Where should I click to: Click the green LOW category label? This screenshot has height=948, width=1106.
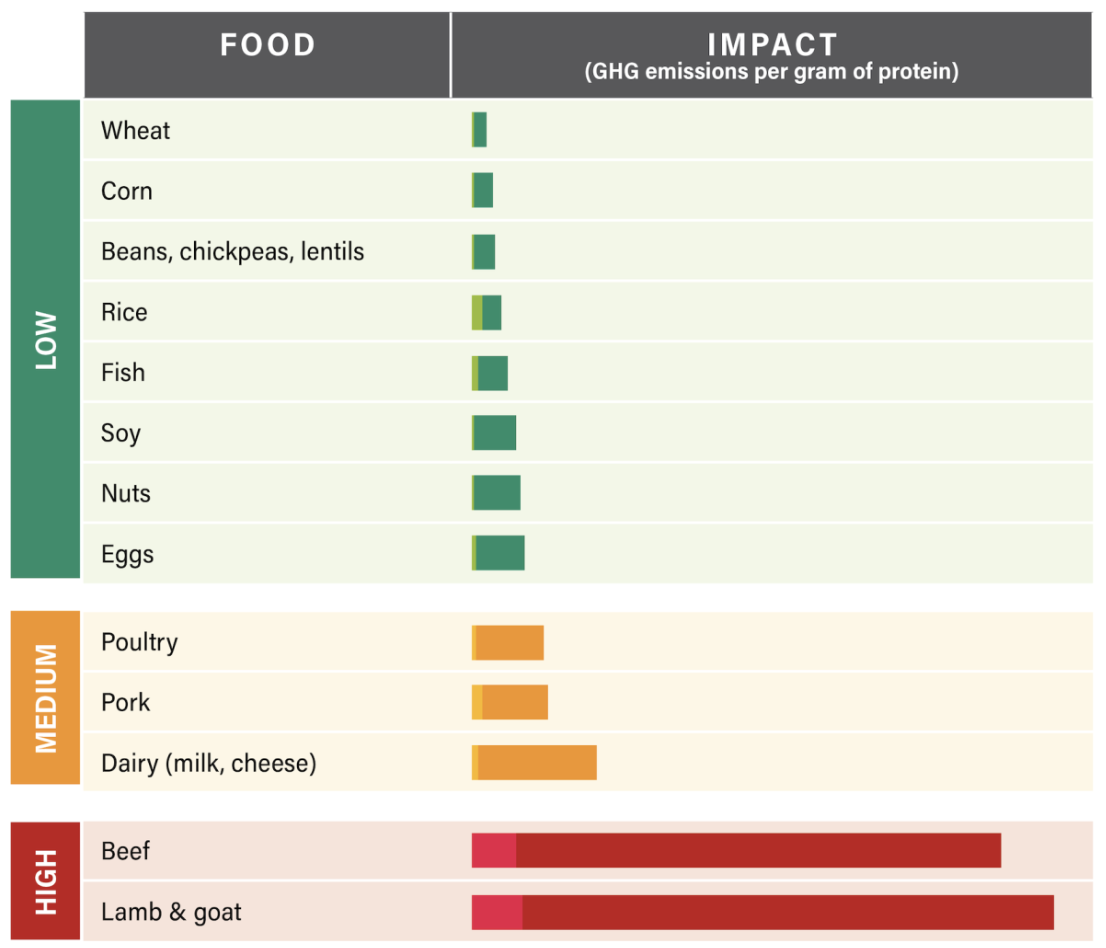pyautogui.click(x=46, y=340)
